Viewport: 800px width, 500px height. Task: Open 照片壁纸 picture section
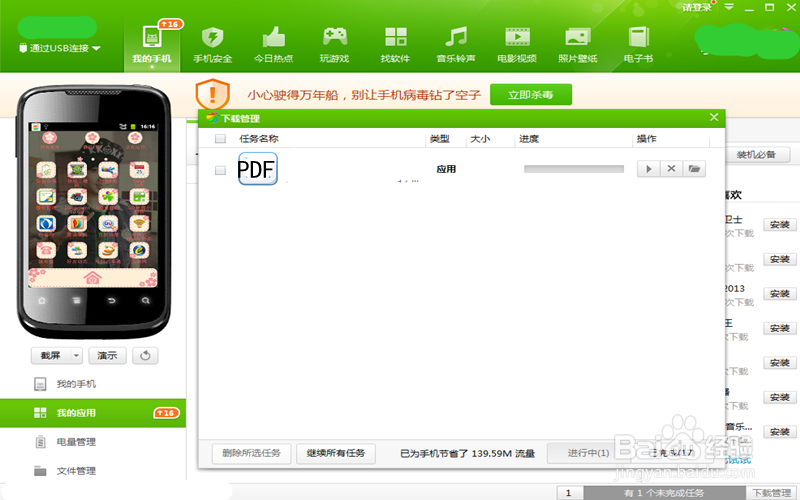tap(578, 45)
